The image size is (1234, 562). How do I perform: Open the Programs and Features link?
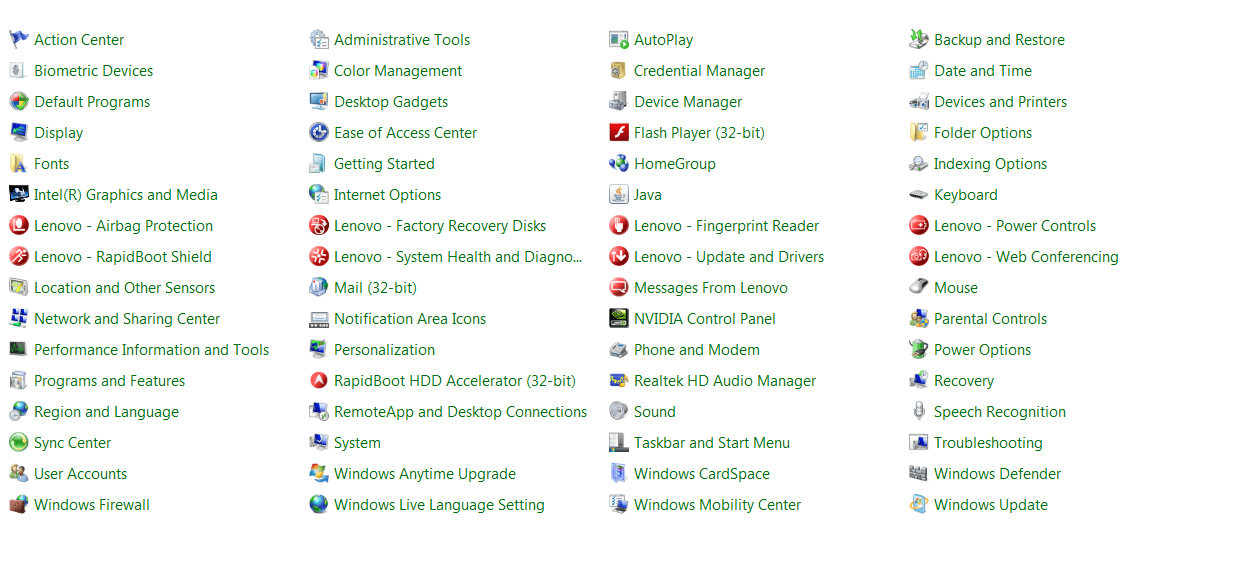(110, 381)
